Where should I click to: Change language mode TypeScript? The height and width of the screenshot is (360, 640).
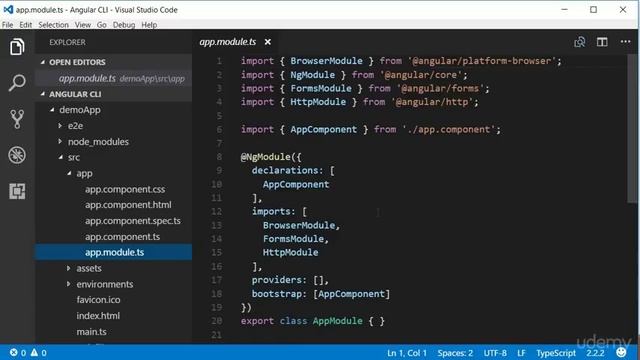(x=556, y=353)
